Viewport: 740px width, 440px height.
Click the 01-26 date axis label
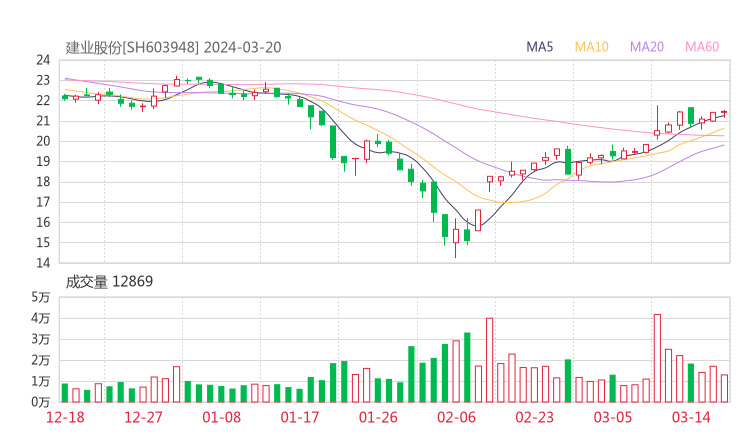pos(378,417)
